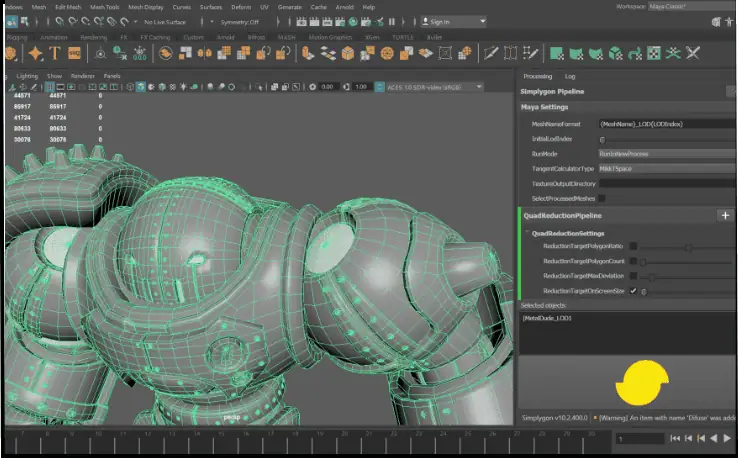The height and width of the screenshot is (458, 738).
Task: Adjust the ReductionTargetPolygonRatio slider
Action: point(690,246)
